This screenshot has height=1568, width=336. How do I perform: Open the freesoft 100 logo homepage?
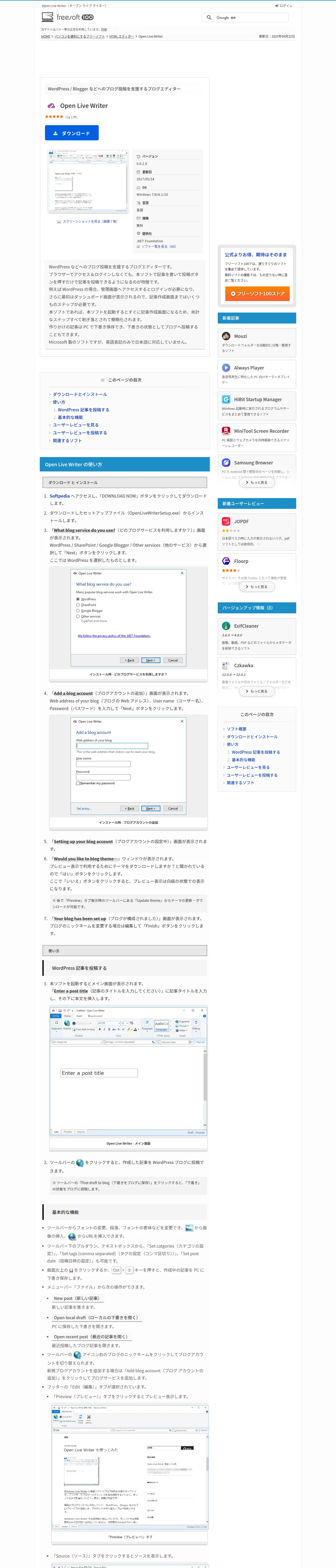click(68, 17)
